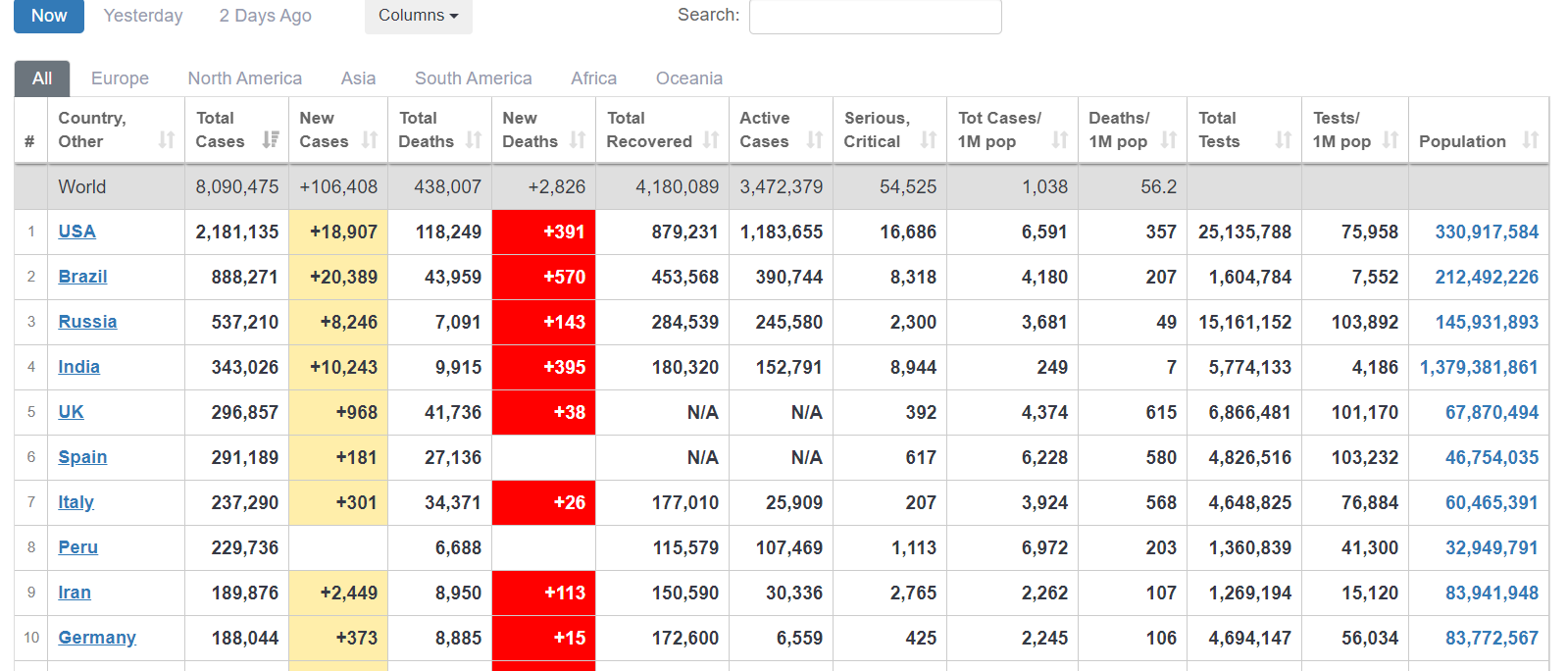Sort by Tests/1M pop arrows
The image size is (1568, 671).
coord(1391,140)
